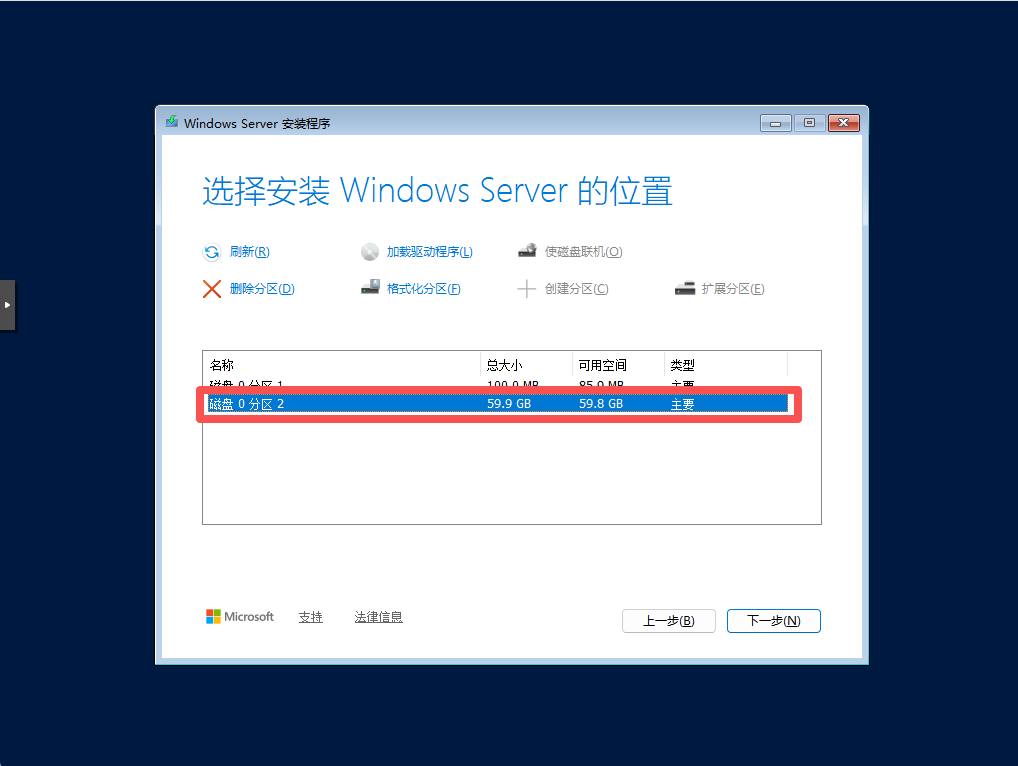Click the extend partition drive icon
The height and width of the screenshot is (766, 1018).
click(x=684, y=288)
